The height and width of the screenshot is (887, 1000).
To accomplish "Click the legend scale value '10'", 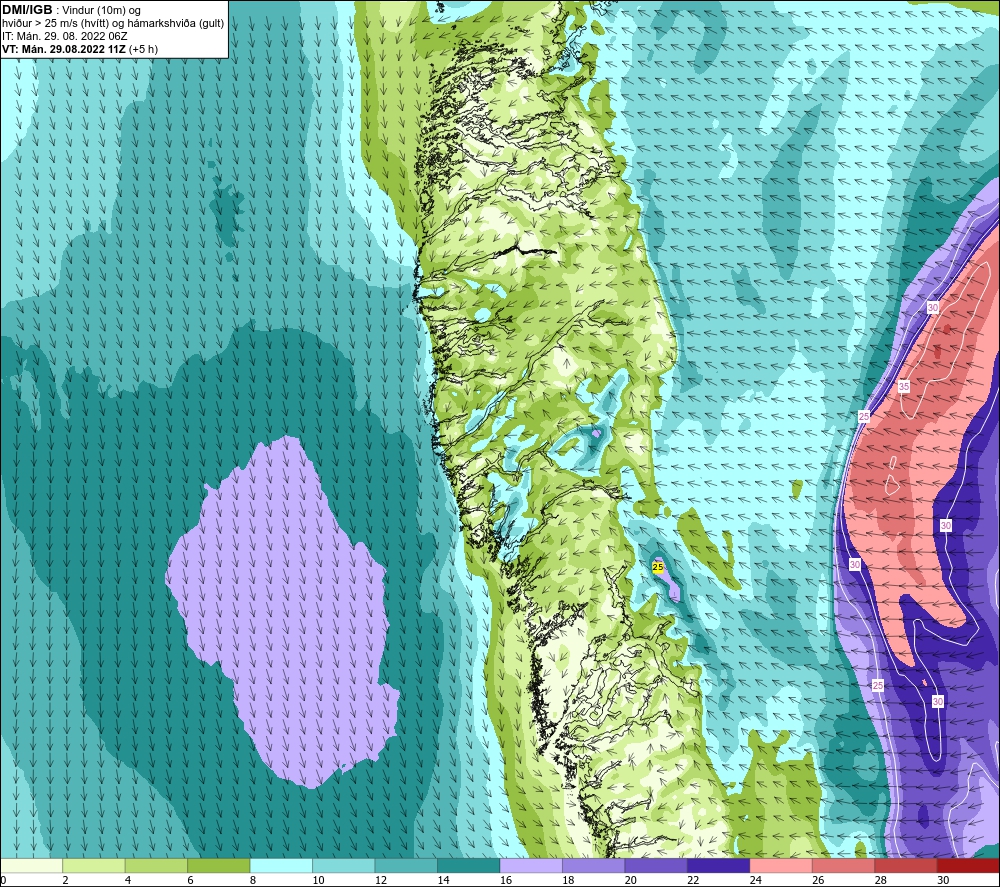I will pos(318,880).
